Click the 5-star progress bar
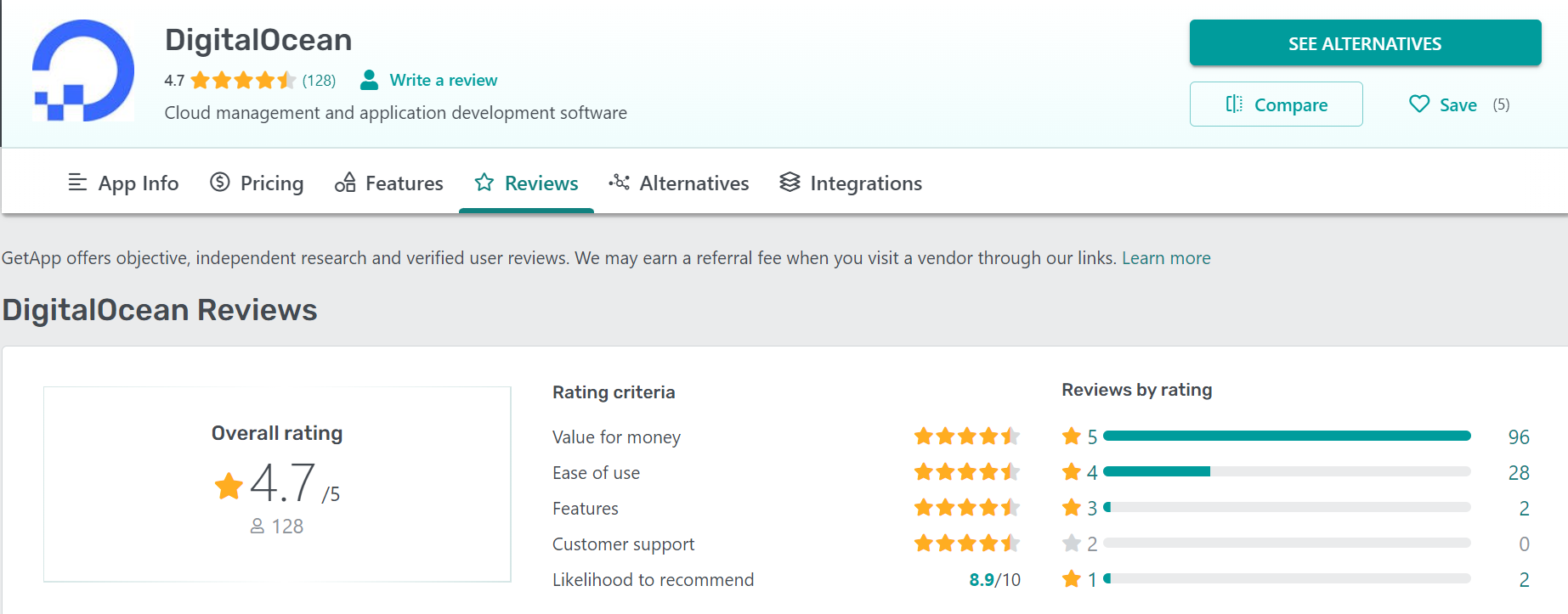 click(x=1287, y=436)
